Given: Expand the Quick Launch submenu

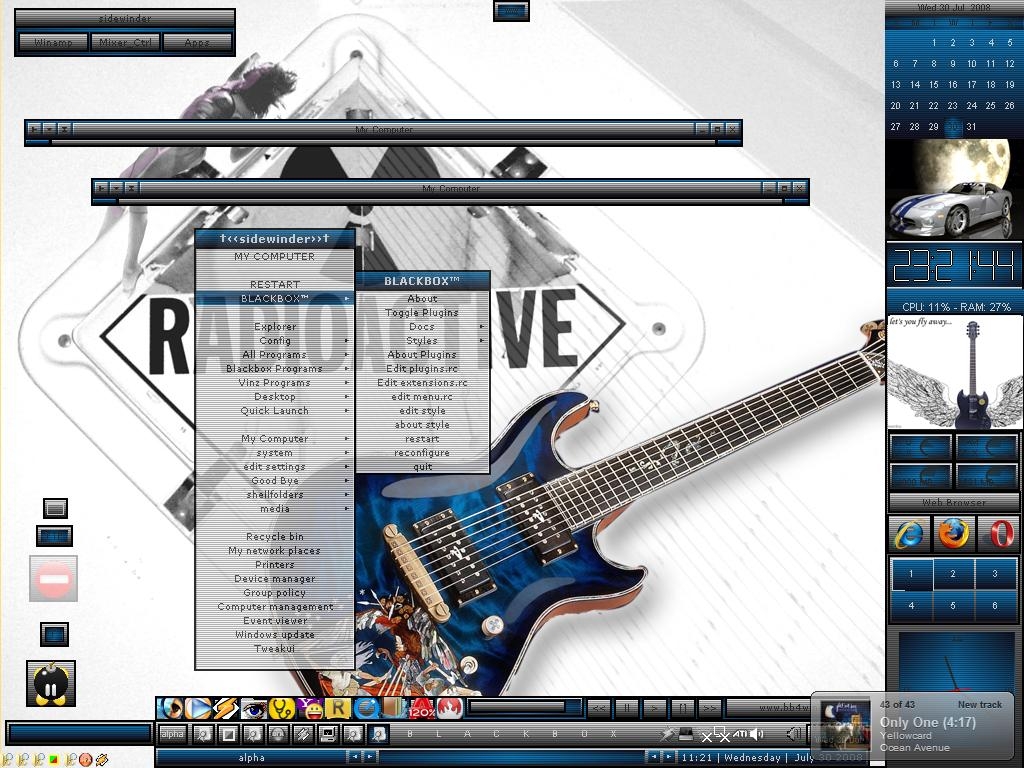Looking at the screenshot, I should click(275, 411).
